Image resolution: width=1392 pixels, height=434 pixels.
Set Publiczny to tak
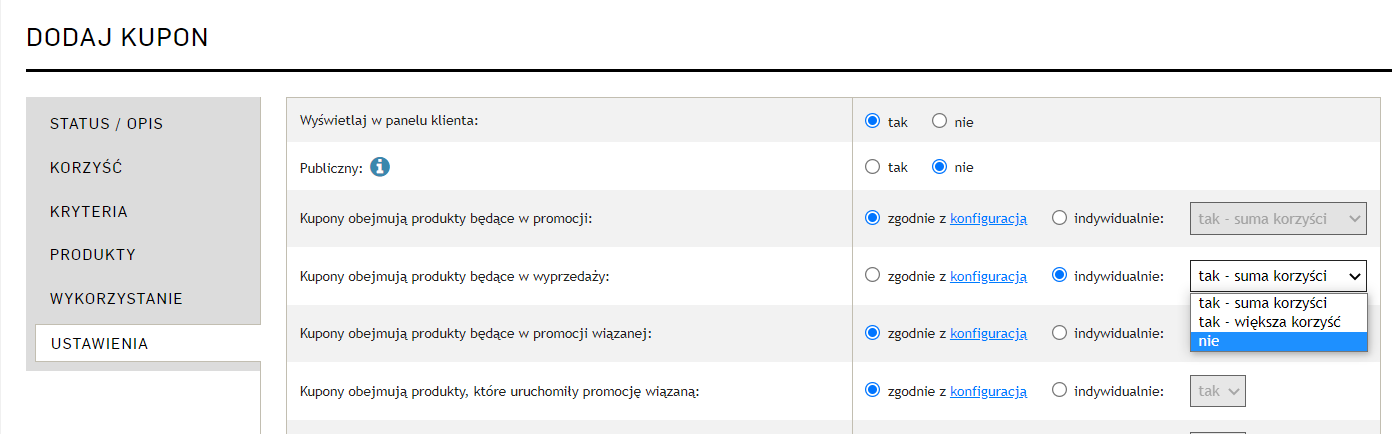873,167
